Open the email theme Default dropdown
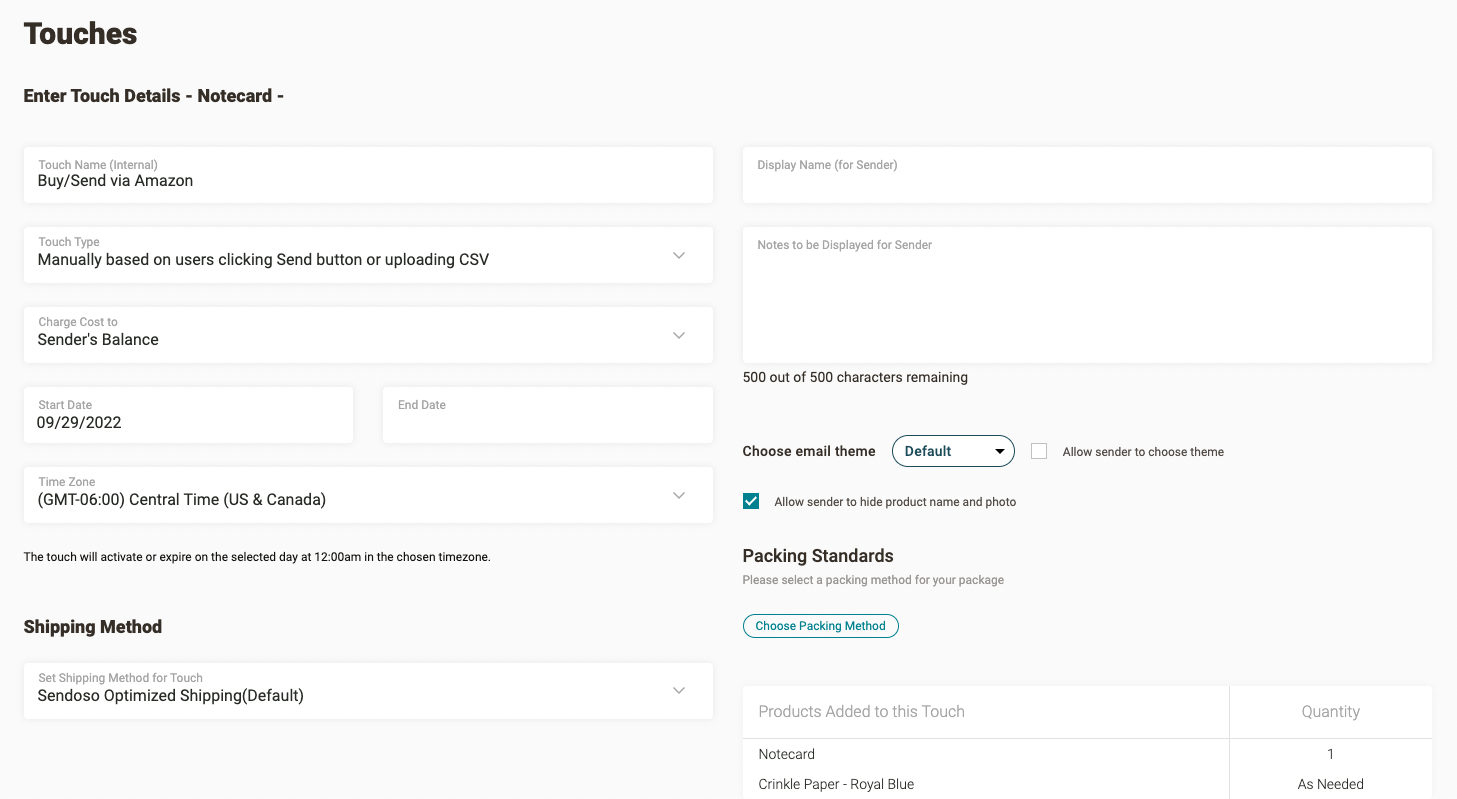 tap(953, 451)
